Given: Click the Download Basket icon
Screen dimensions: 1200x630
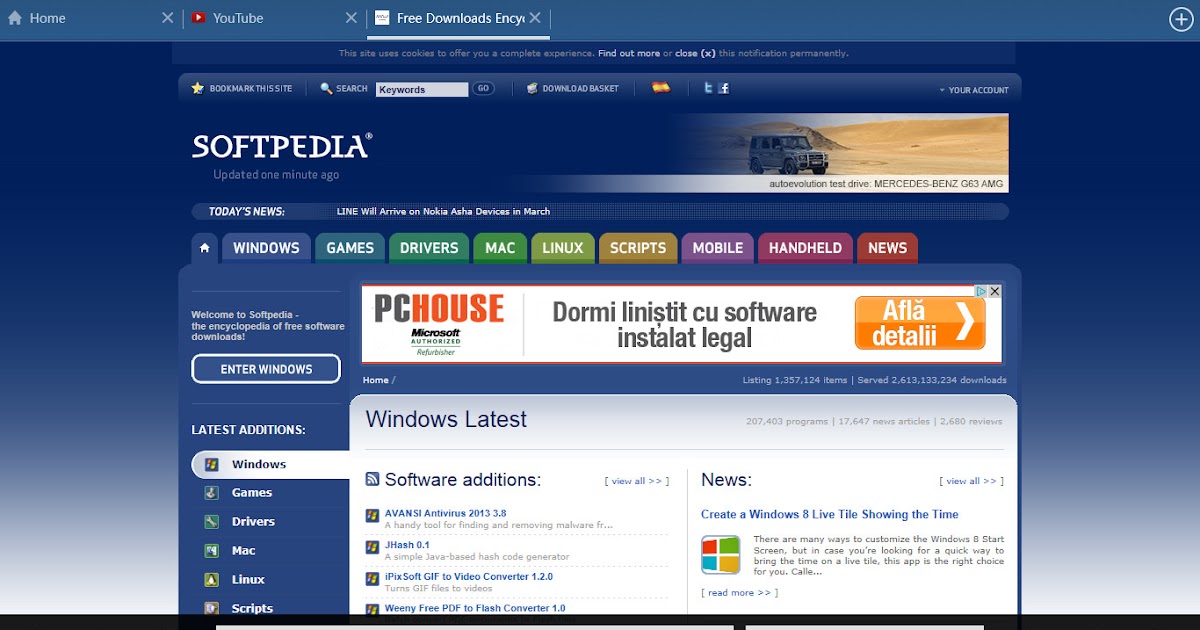Looking at the screenshot, I should (533, 88).
